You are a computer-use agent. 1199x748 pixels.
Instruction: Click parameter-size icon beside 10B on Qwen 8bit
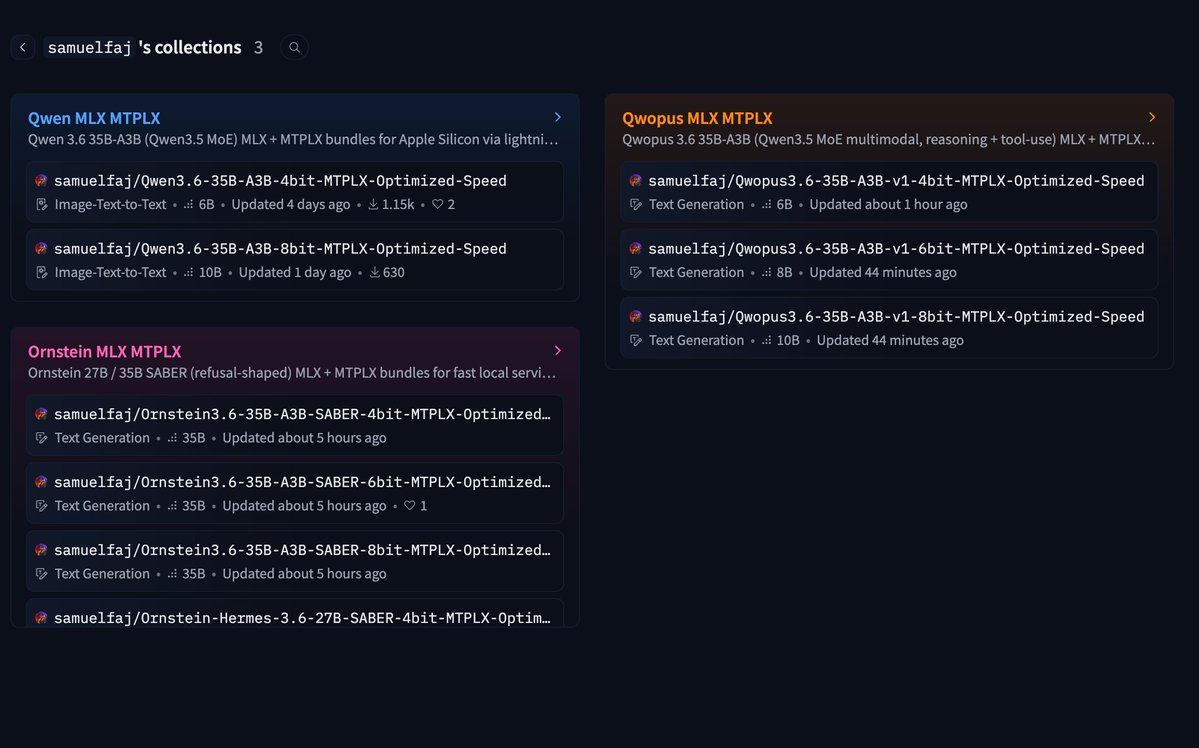tap(188, 272)
